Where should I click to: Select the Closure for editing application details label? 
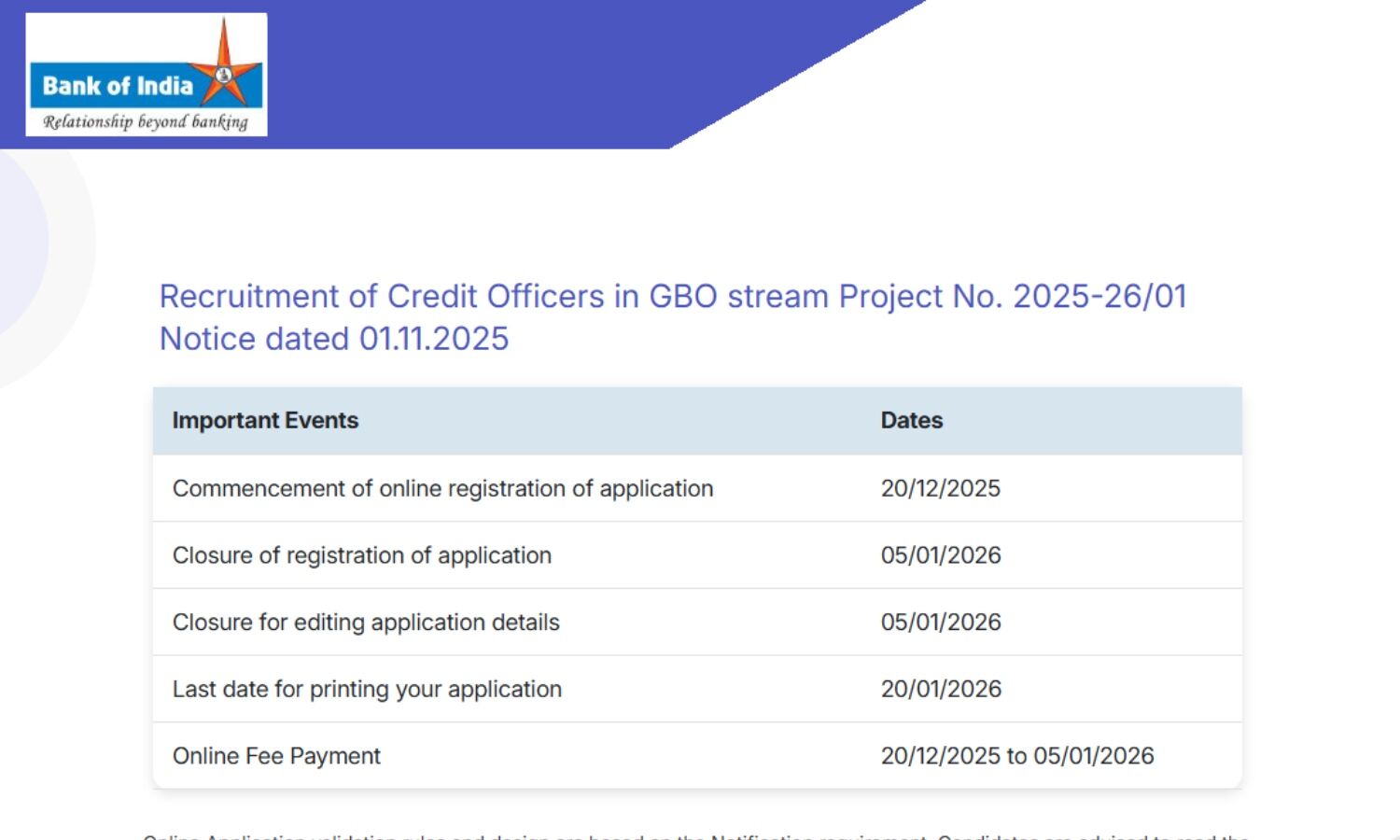(366, 623)
